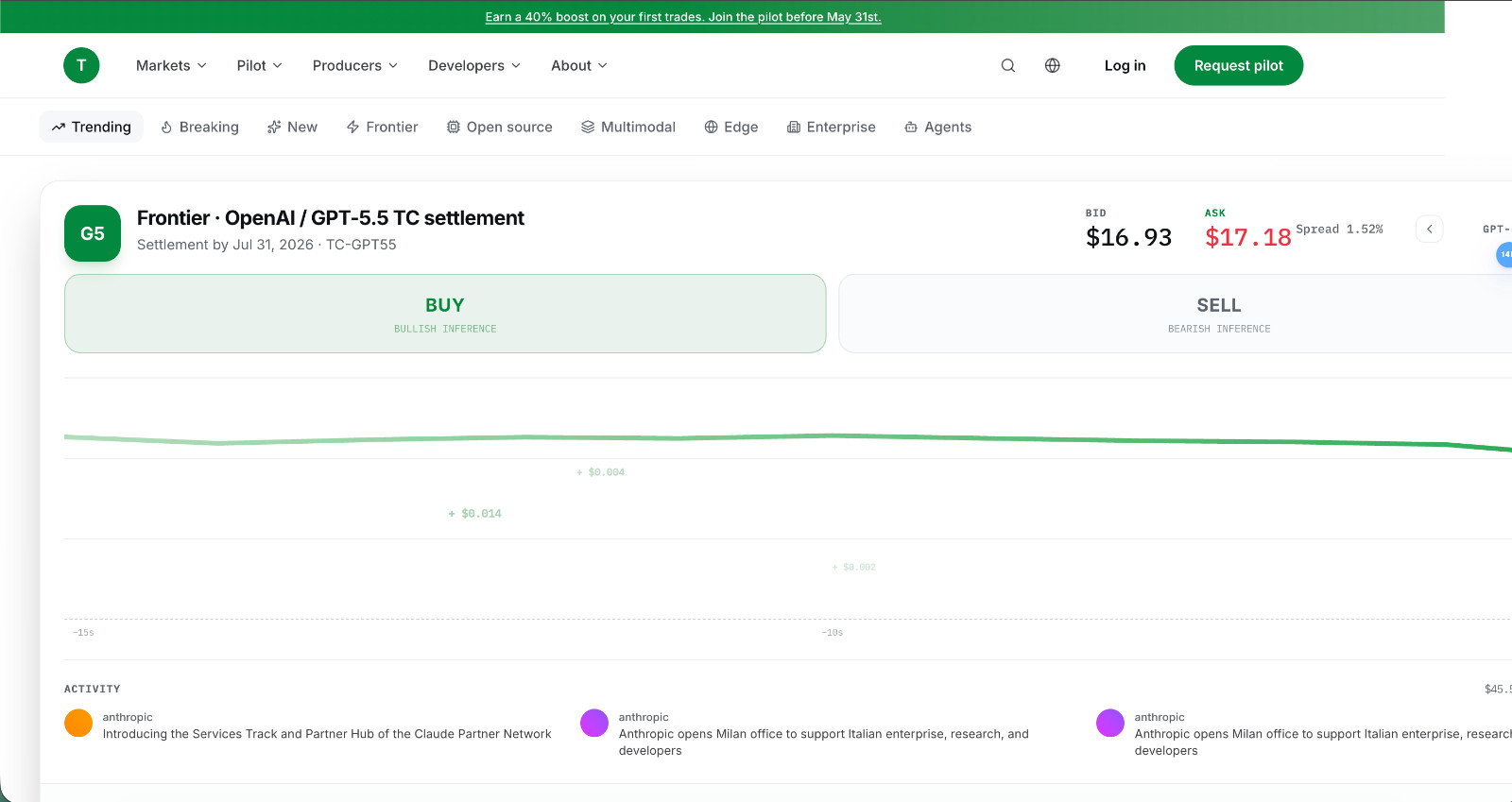The height and width of the screenshot is (802, 1512).
Task: Switch to the New tab
Action: coord(292,127)
